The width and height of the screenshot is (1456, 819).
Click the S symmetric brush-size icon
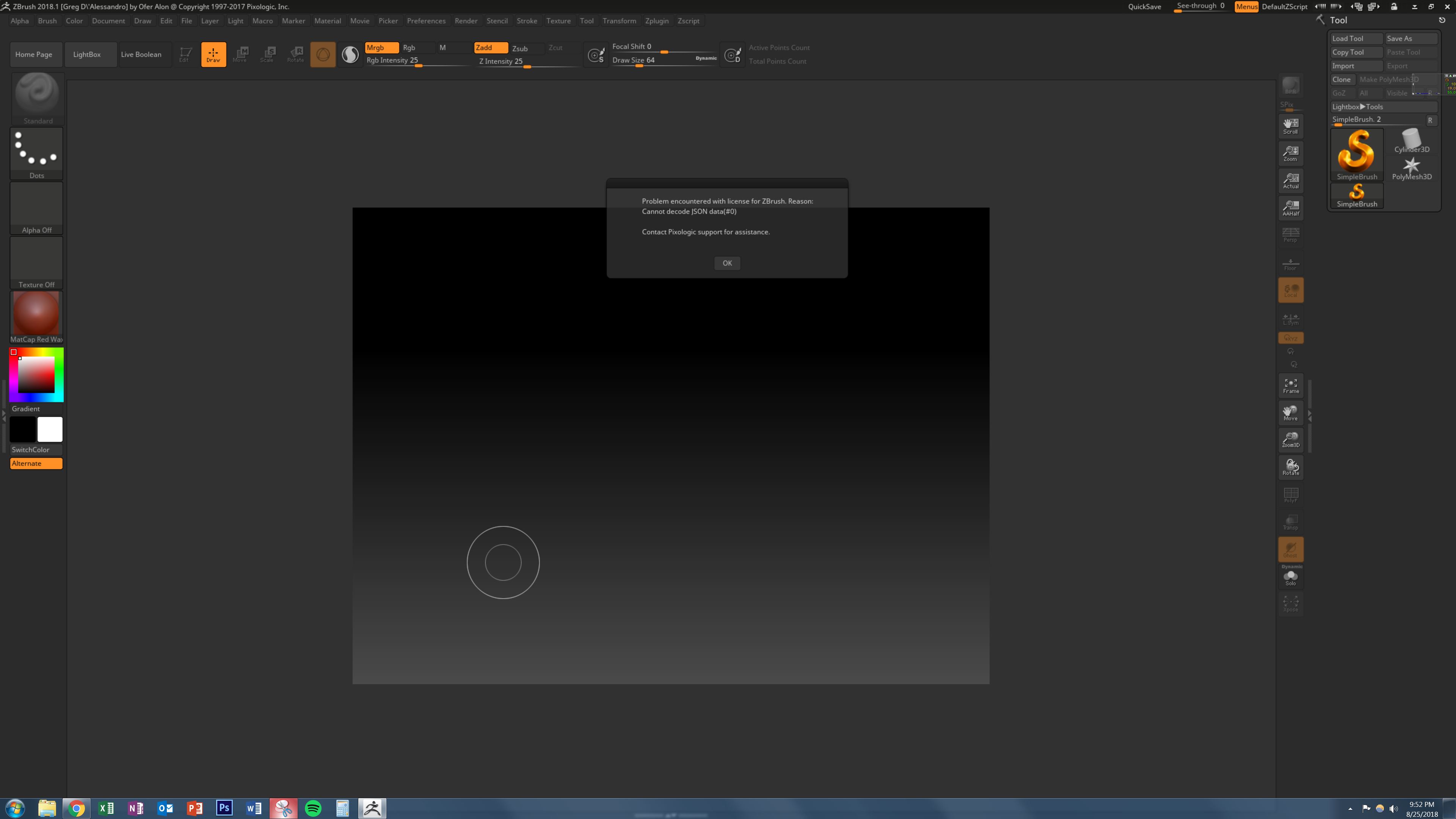tap(596, 55)
